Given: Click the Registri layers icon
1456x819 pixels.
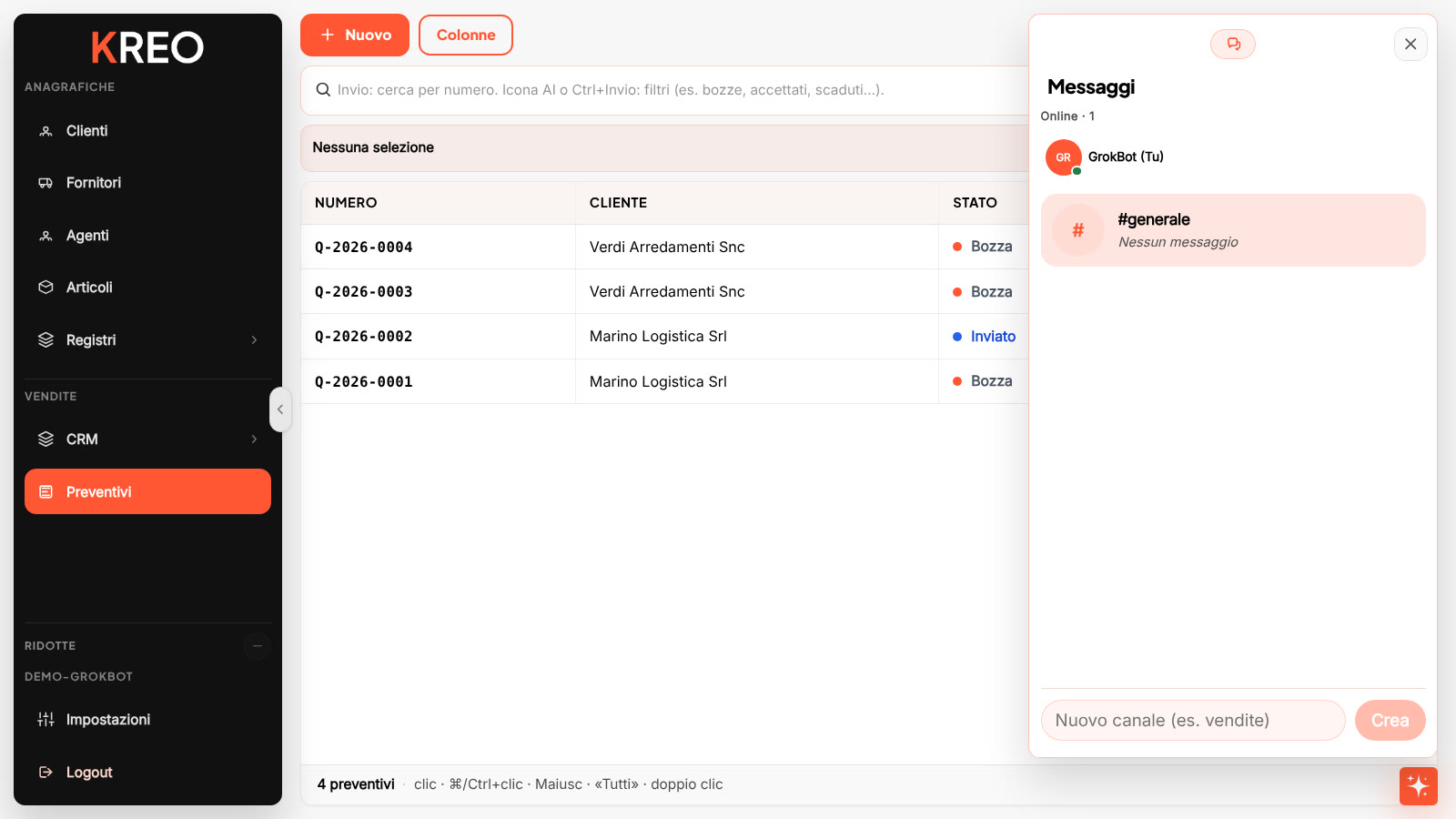Looking at the screenshot, I should click(45, 340).
